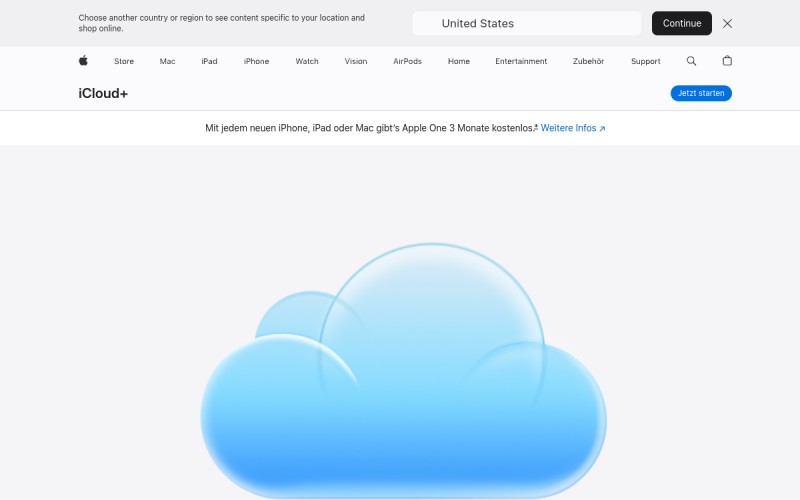Click the Apple logo home icon
The image size is (800, 500).
[x=83, y=61]
